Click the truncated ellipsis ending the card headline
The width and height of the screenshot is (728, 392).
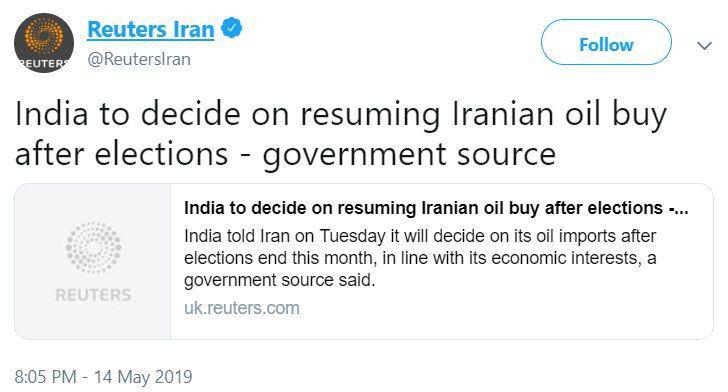pos(682,211)
